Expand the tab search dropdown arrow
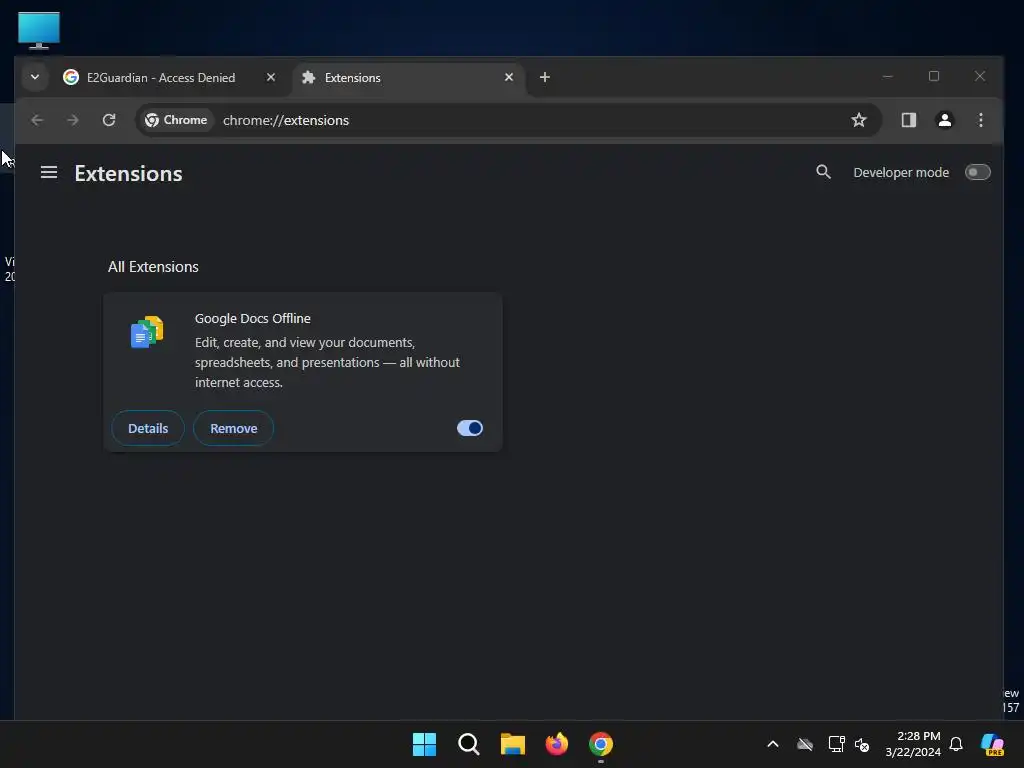This screenshot has width=1024, height=768. tap(35, 77)
